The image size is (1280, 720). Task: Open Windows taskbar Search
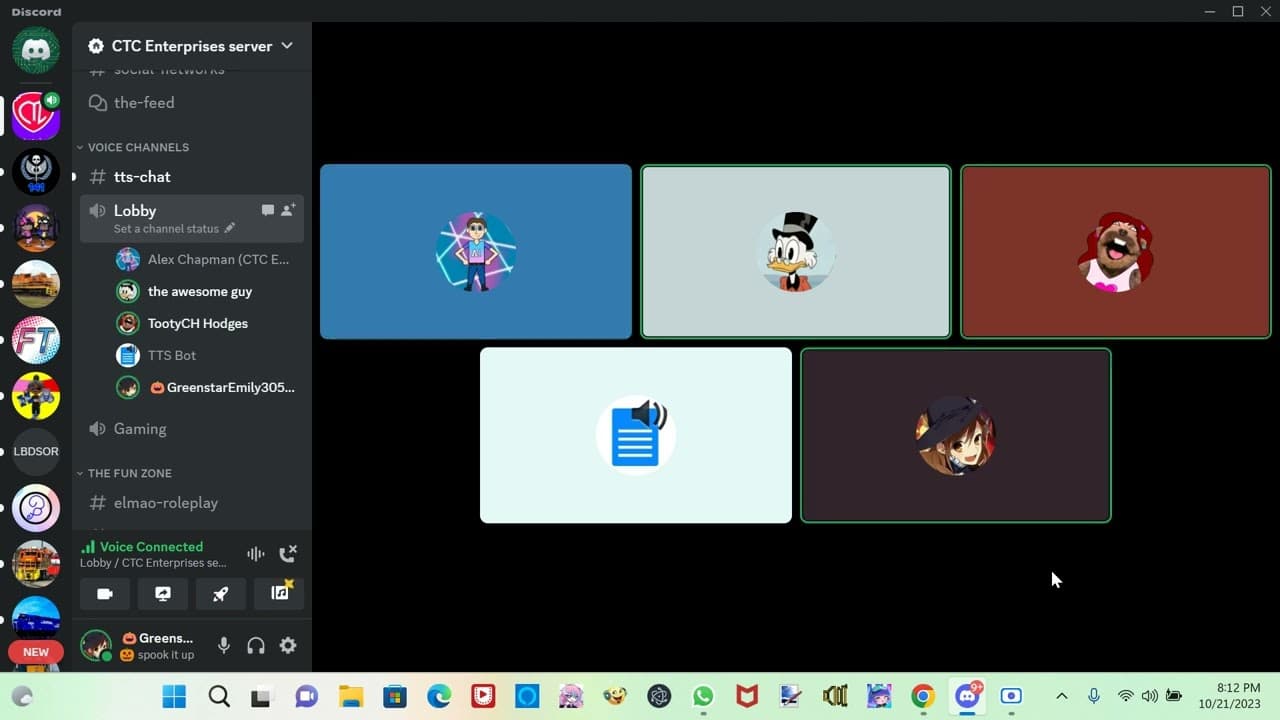tap(219, 696)
